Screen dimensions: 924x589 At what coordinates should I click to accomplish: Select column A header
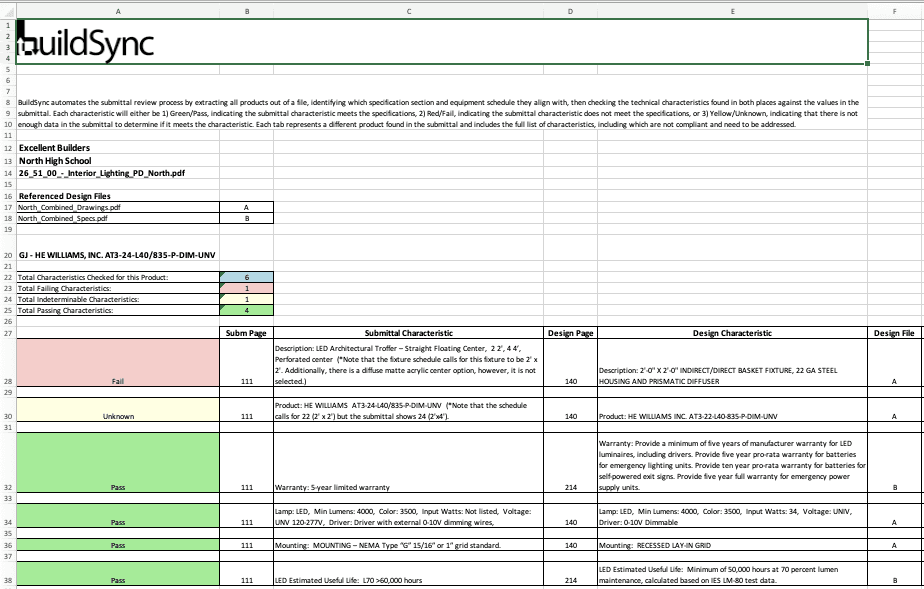tap(117, 12)
